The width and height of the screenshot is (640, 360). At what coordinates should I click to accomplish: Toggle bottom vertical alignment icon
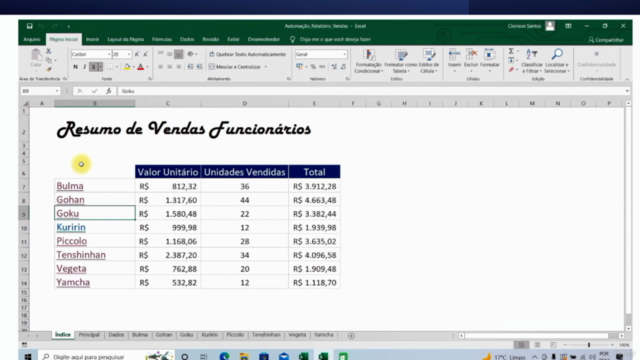click(178, 54)
